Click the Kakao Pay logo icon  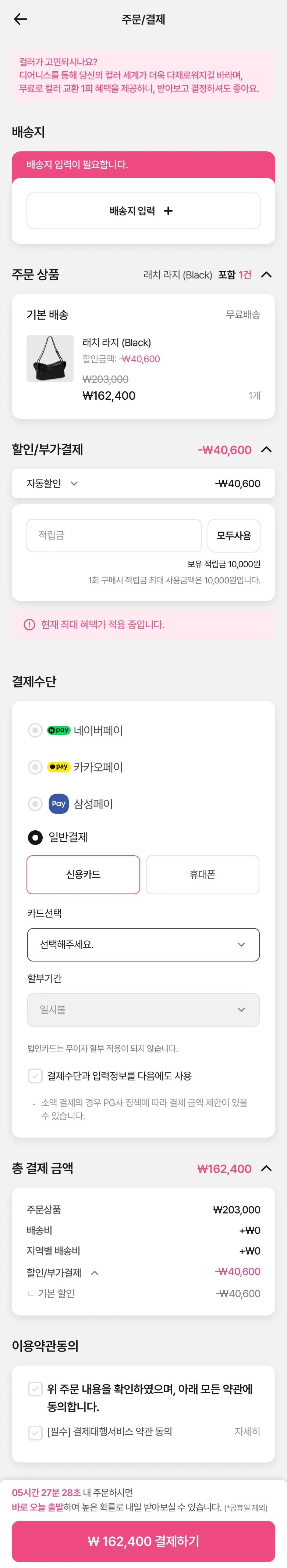pyautogui.click(x=59, y=766)
